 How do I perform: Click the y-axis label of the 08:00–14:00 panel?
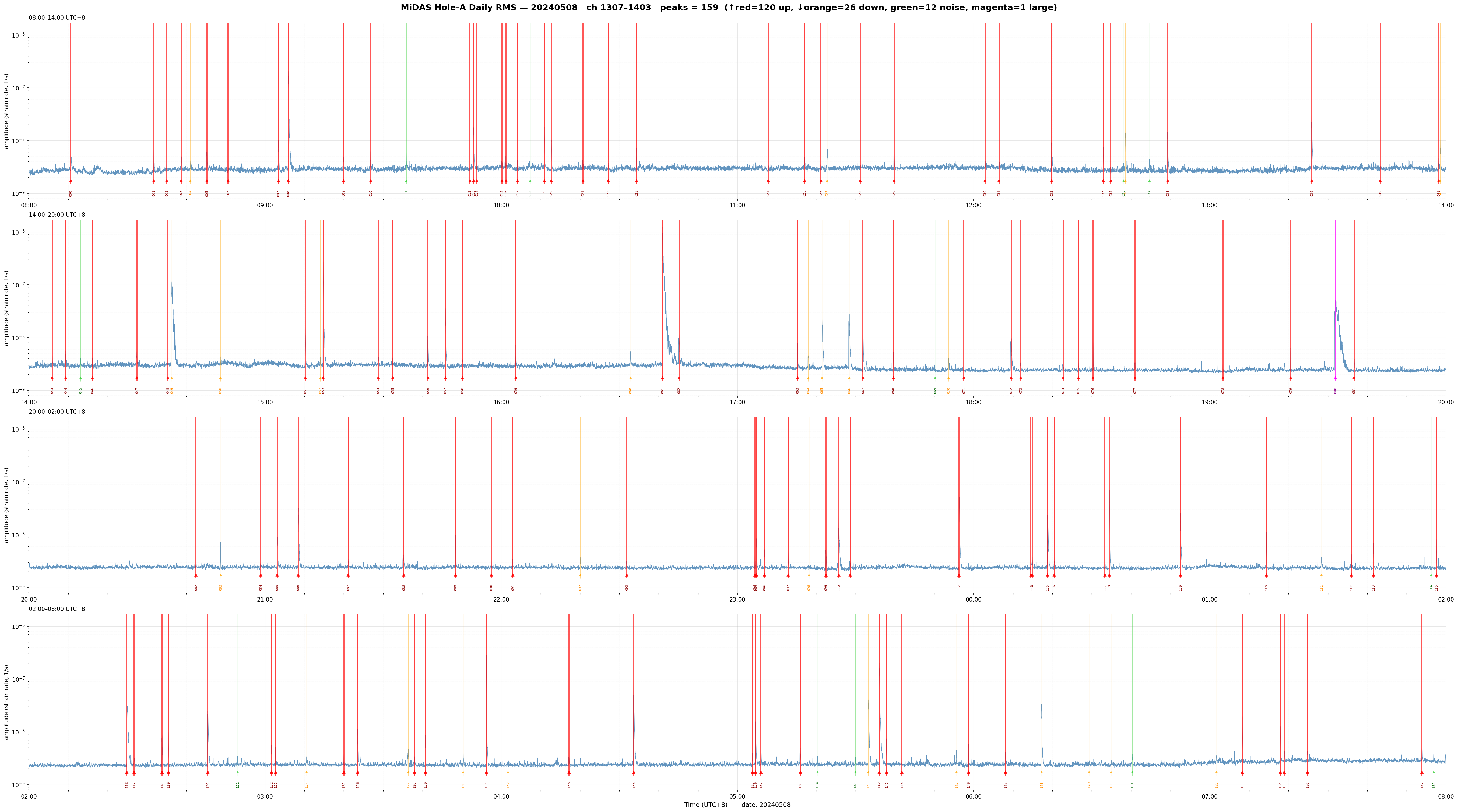pos(7,111)
